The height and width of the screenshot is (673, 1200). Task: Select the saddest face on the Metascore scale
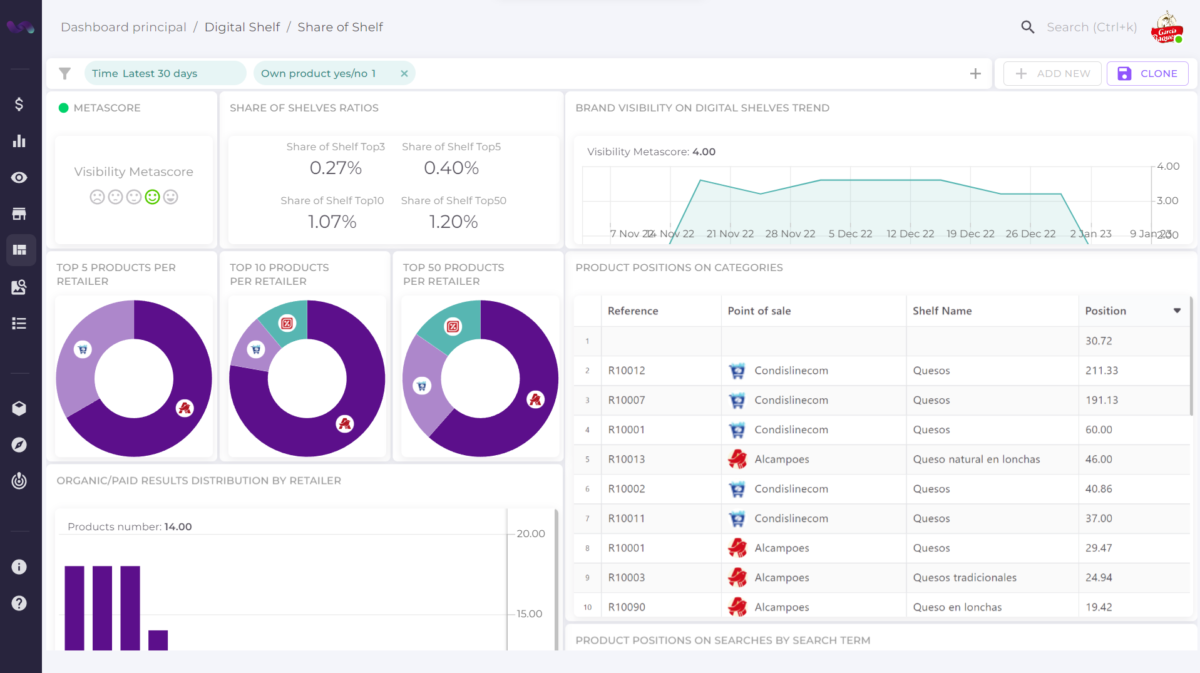(96, 197)
